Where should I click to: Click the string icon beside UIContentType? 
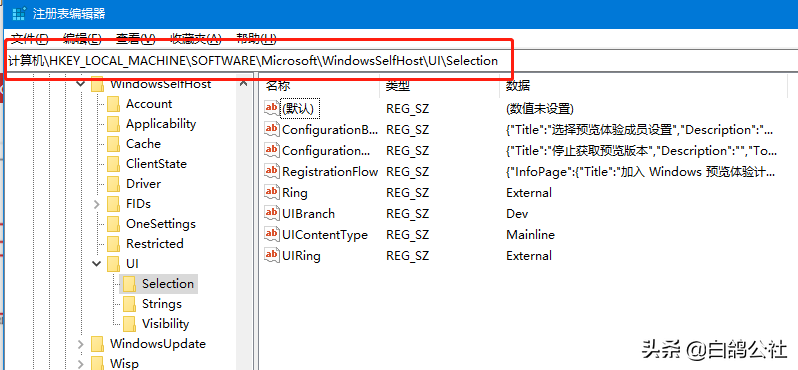coord(272,234)
